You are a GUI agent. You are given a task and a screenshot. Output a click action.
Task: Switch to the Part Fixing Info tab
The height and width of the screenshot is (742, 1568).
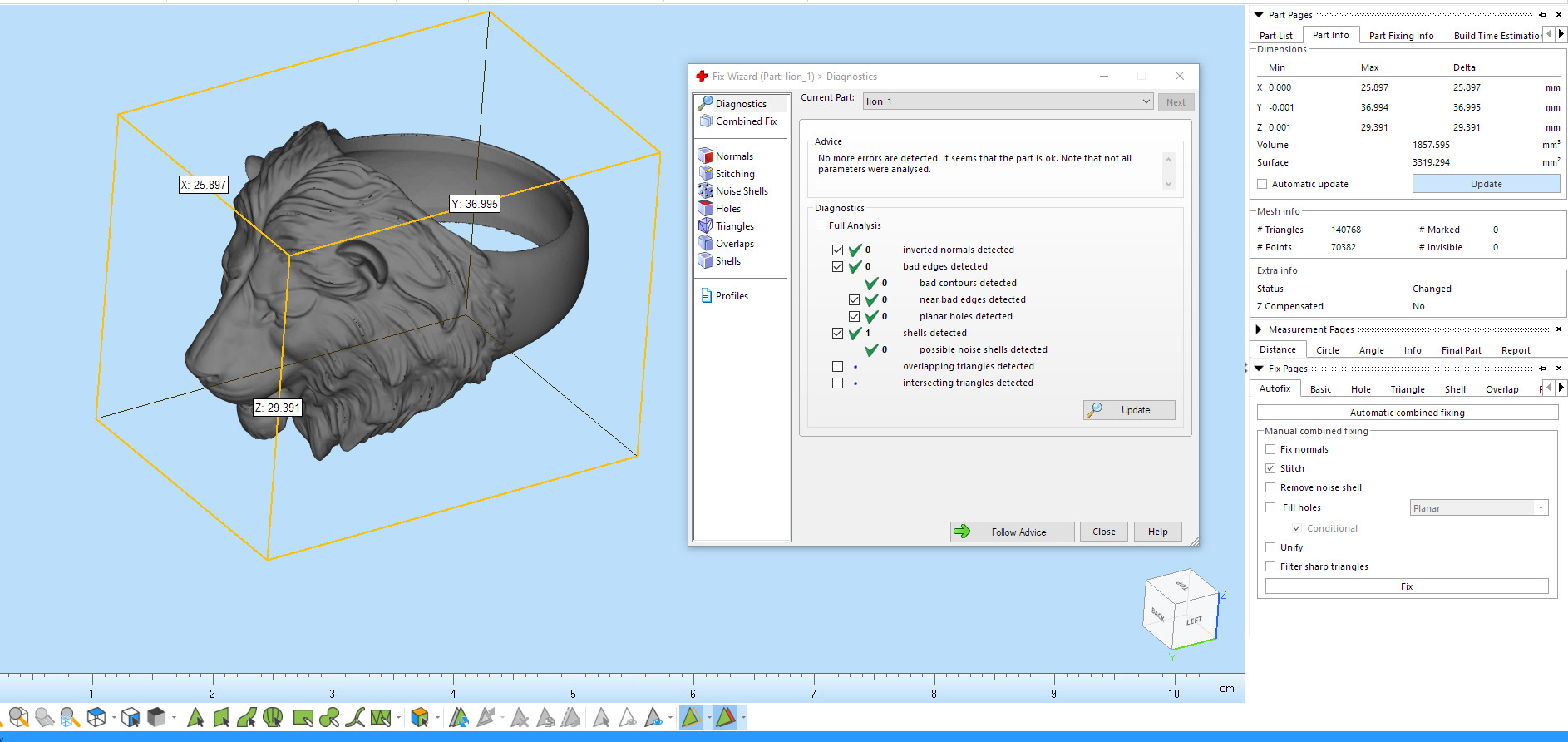click(x=1402, y=36)
